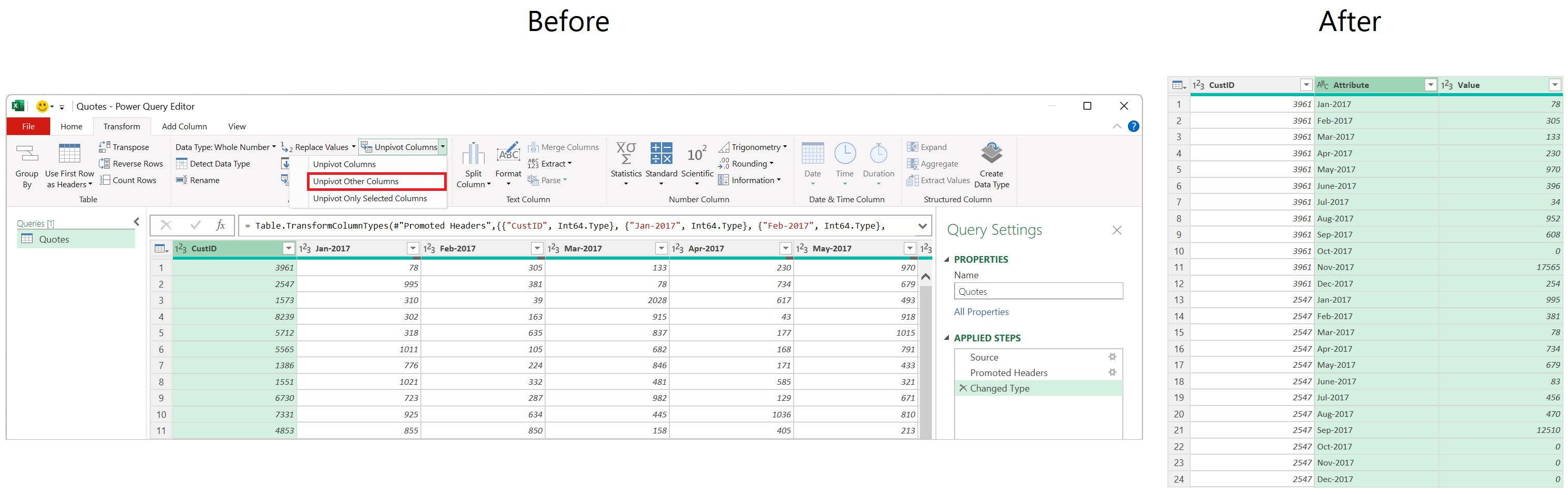This screenshot has width=1568, height=495.
Task: Select the Transpose tool
Action: [124, 147]
